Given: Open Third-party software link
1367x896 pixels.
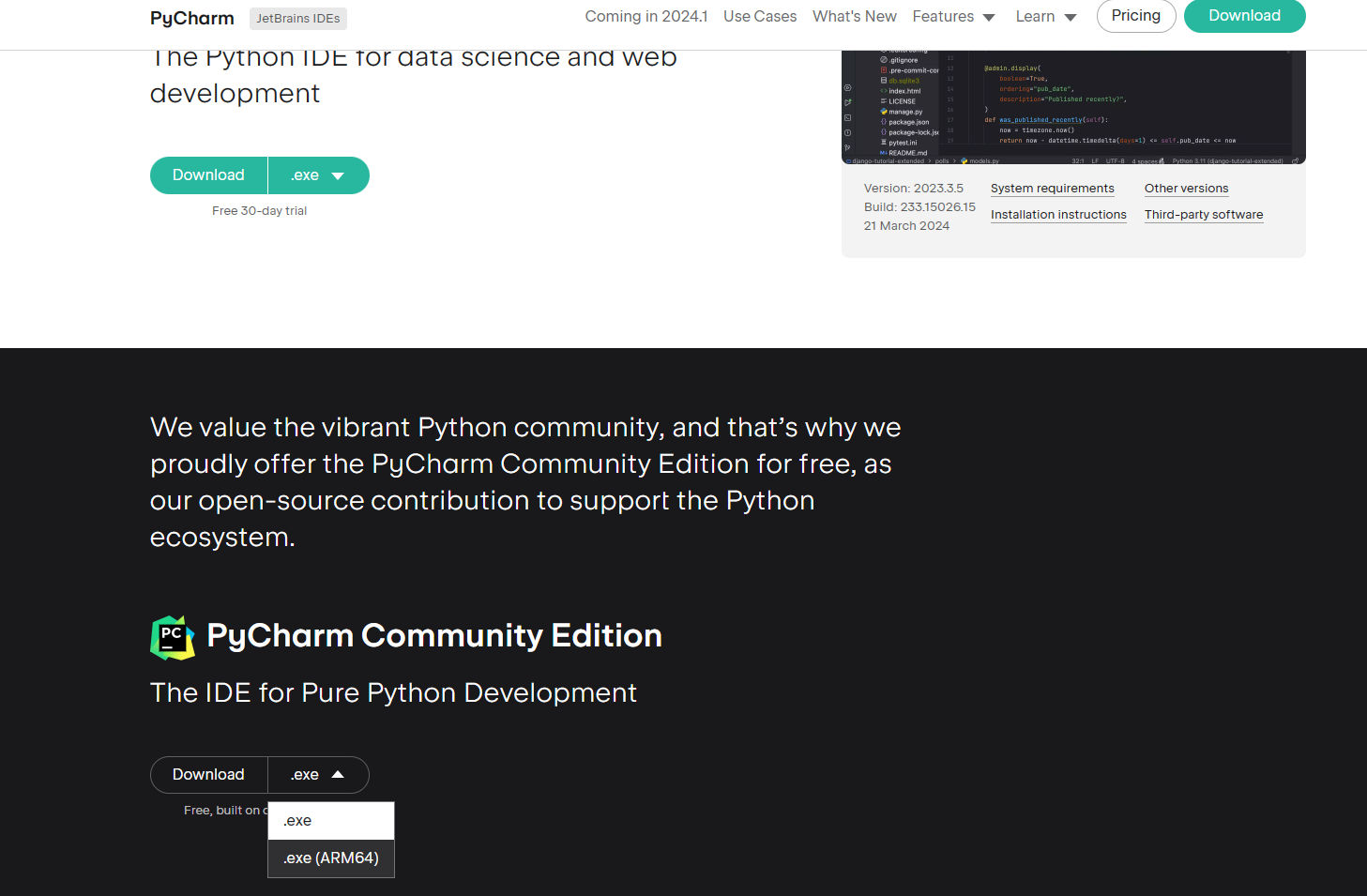Looking at the screenshot, I should point(1204,215).
